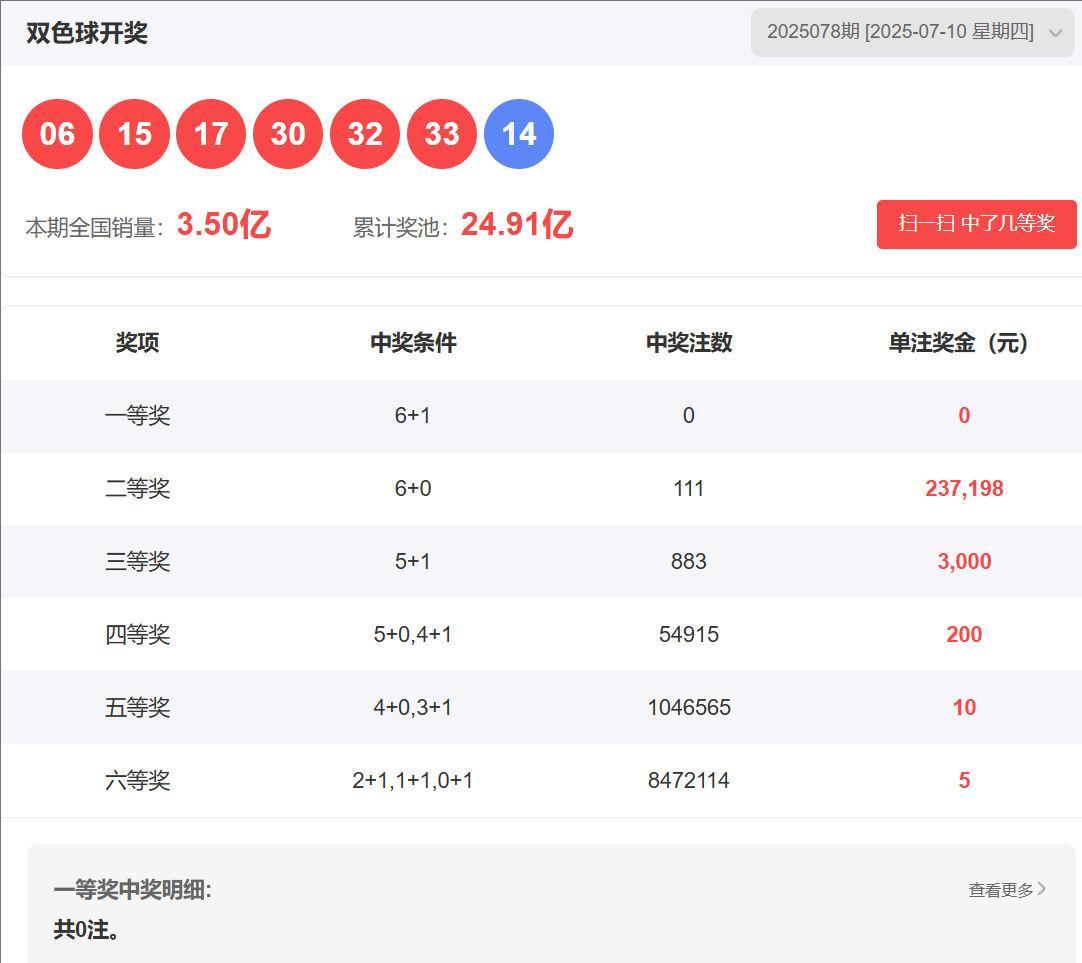Viewport: 1082px width, 963px height.
Task: Click blue ball number 14
Action: [519, 134]
